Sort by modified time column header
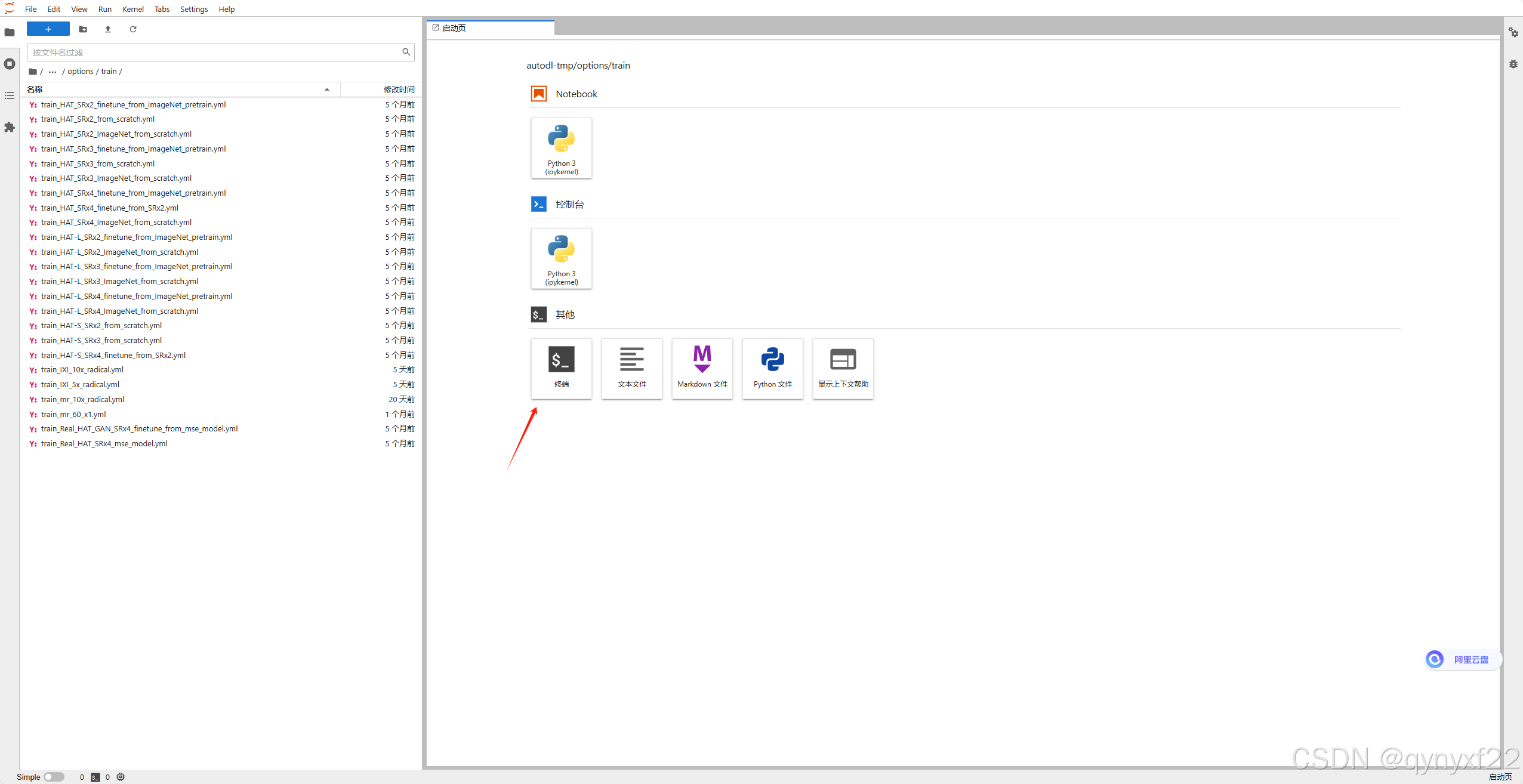1523x784 pixels. pos(399,89)
